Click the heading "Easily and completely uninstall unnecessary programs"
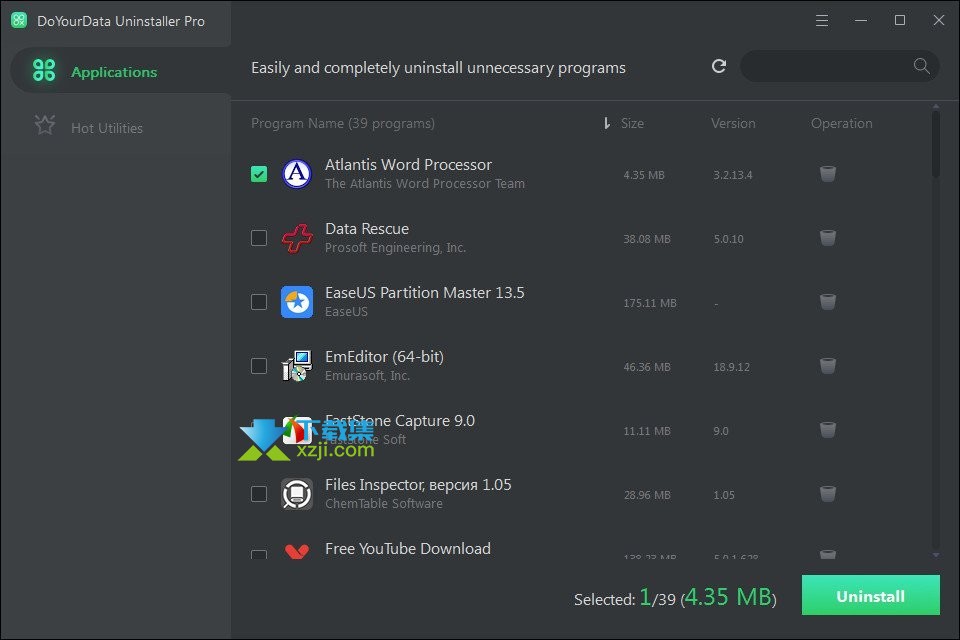Image resolution: width=960 pixels, height=640 pixels. coord(438,67)
